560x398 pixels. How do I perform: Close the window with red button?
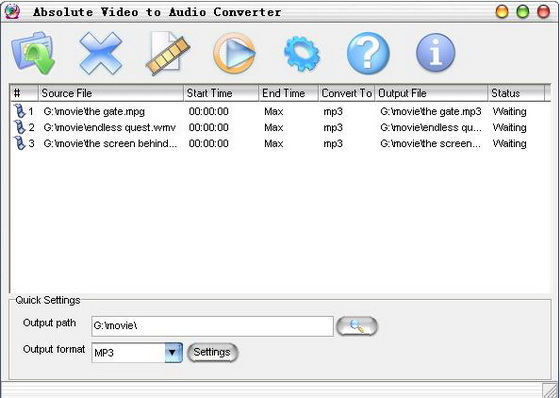click(x=544, y=11)
